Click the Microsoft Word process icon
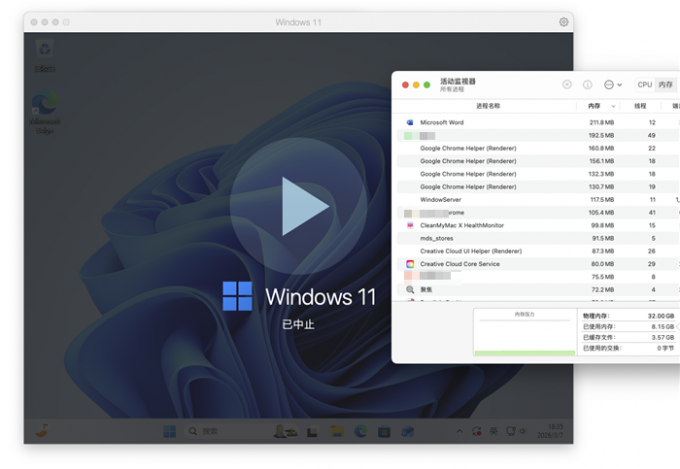The height and width of the screenshot is (469, 680). tap(410, 122)
